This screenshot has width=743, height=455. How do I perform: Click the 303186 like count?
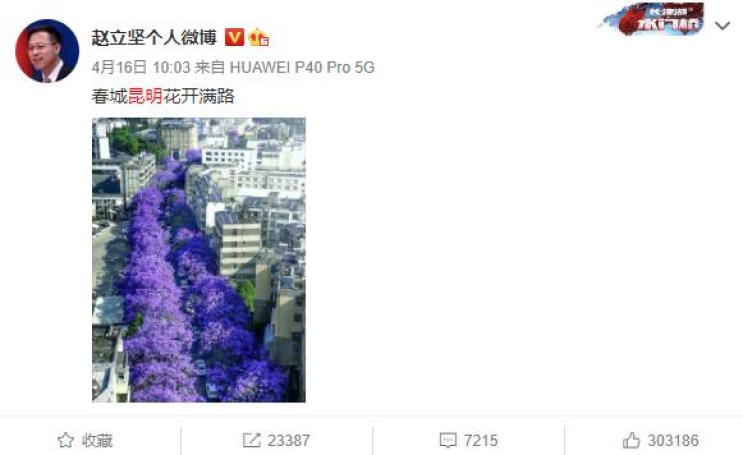[x=673, y=440]
